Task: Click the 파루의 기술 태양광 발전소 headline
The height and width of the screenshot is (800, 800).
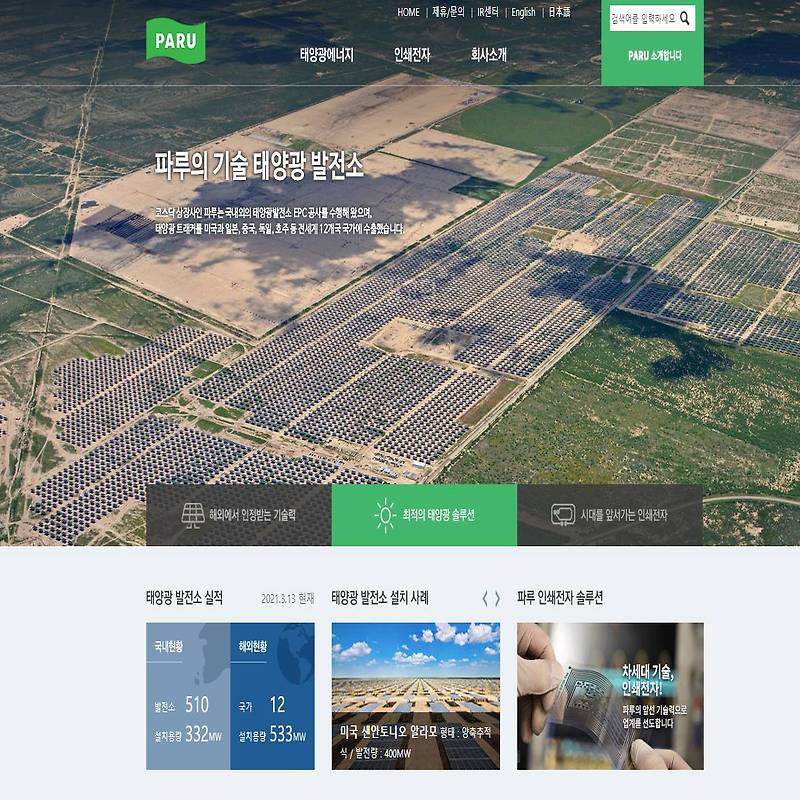Action: [259, 166]
